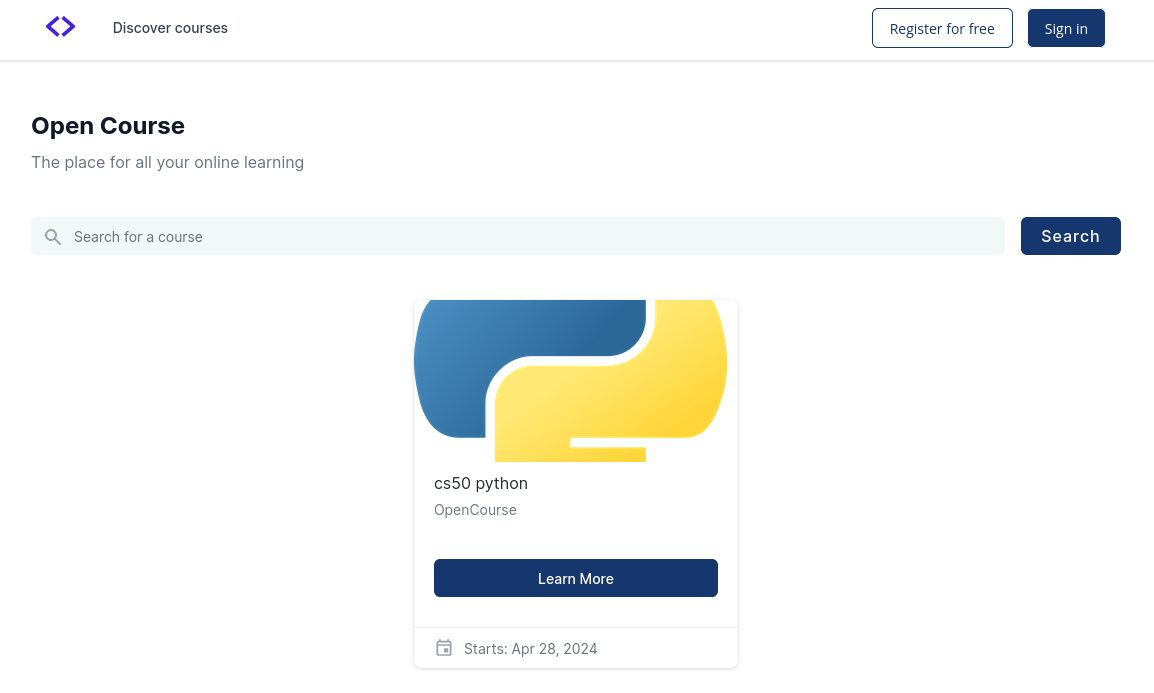Click the Open Course page heading

107,126
